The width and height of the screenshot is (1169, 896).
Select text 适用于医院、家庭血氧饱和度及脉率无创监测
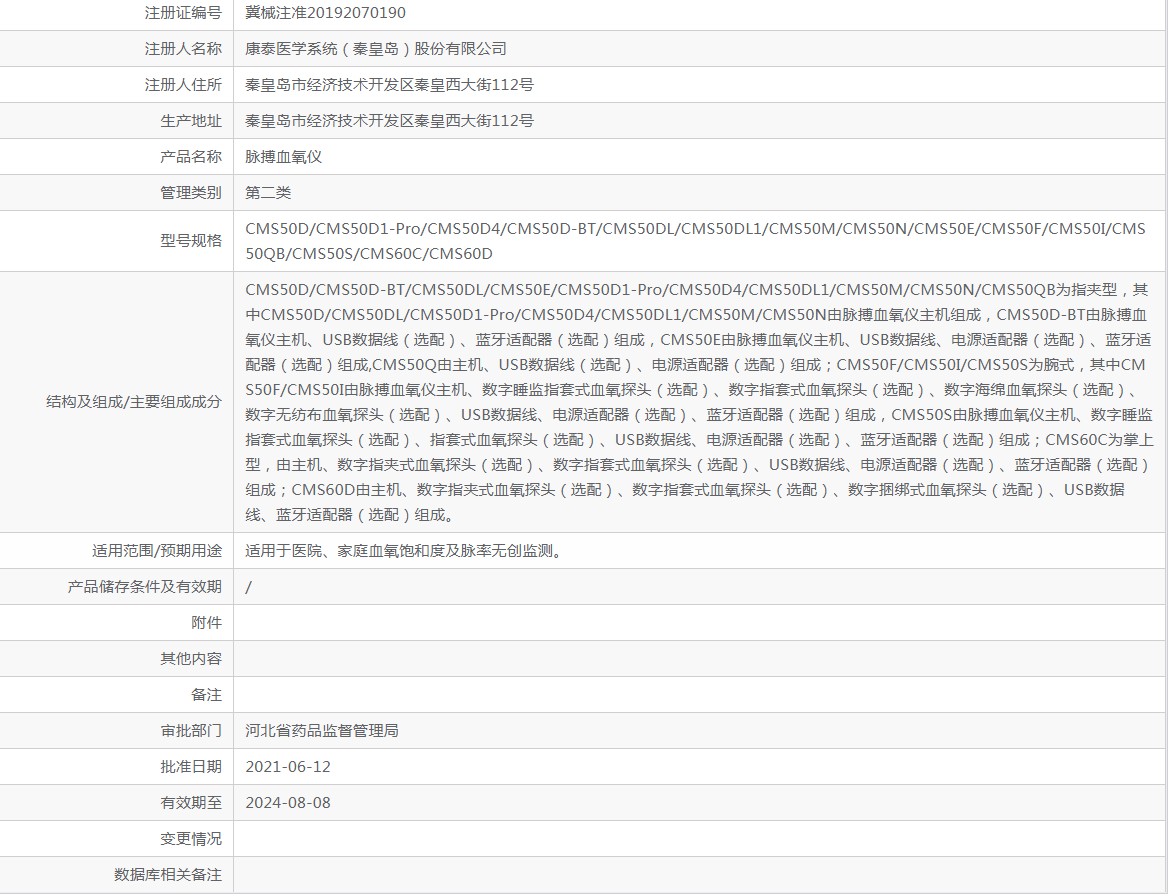click(403, 551)
